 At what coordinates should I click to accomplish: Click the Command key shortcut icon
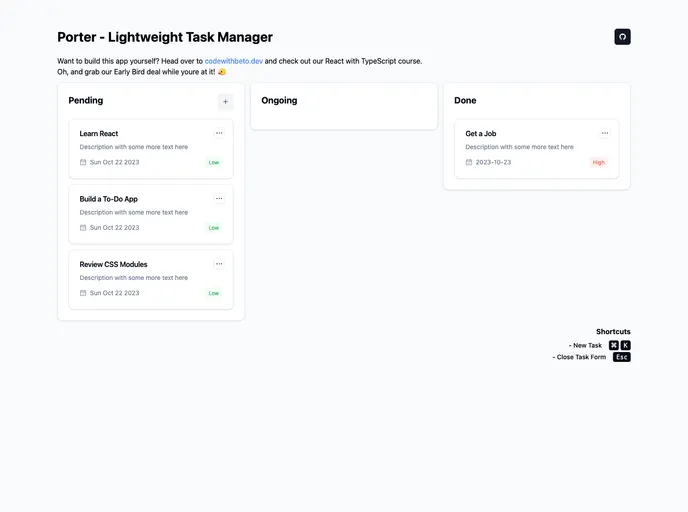pyautogui.click(x=613, y=345)
